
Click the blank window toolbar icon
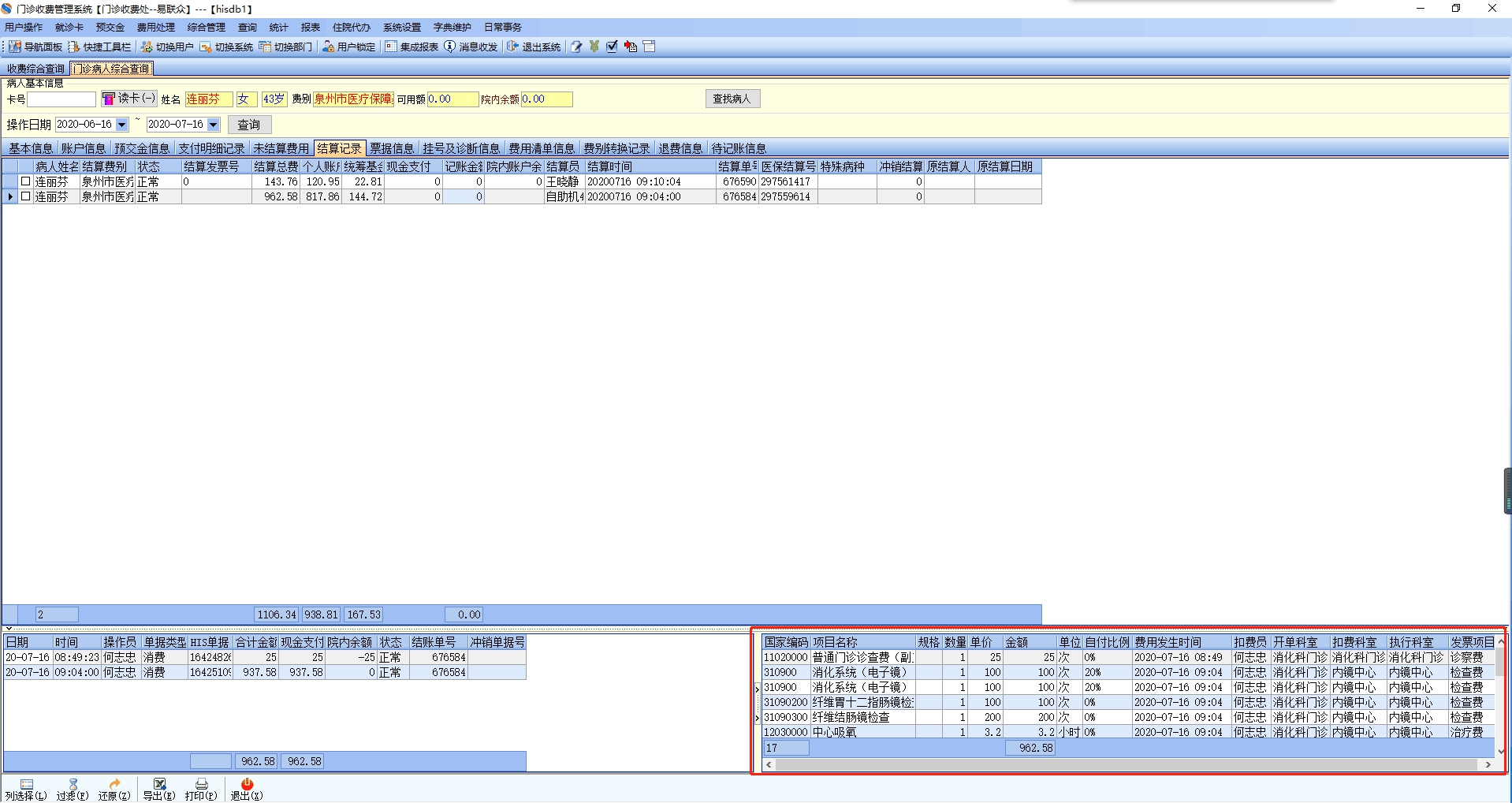650,47
